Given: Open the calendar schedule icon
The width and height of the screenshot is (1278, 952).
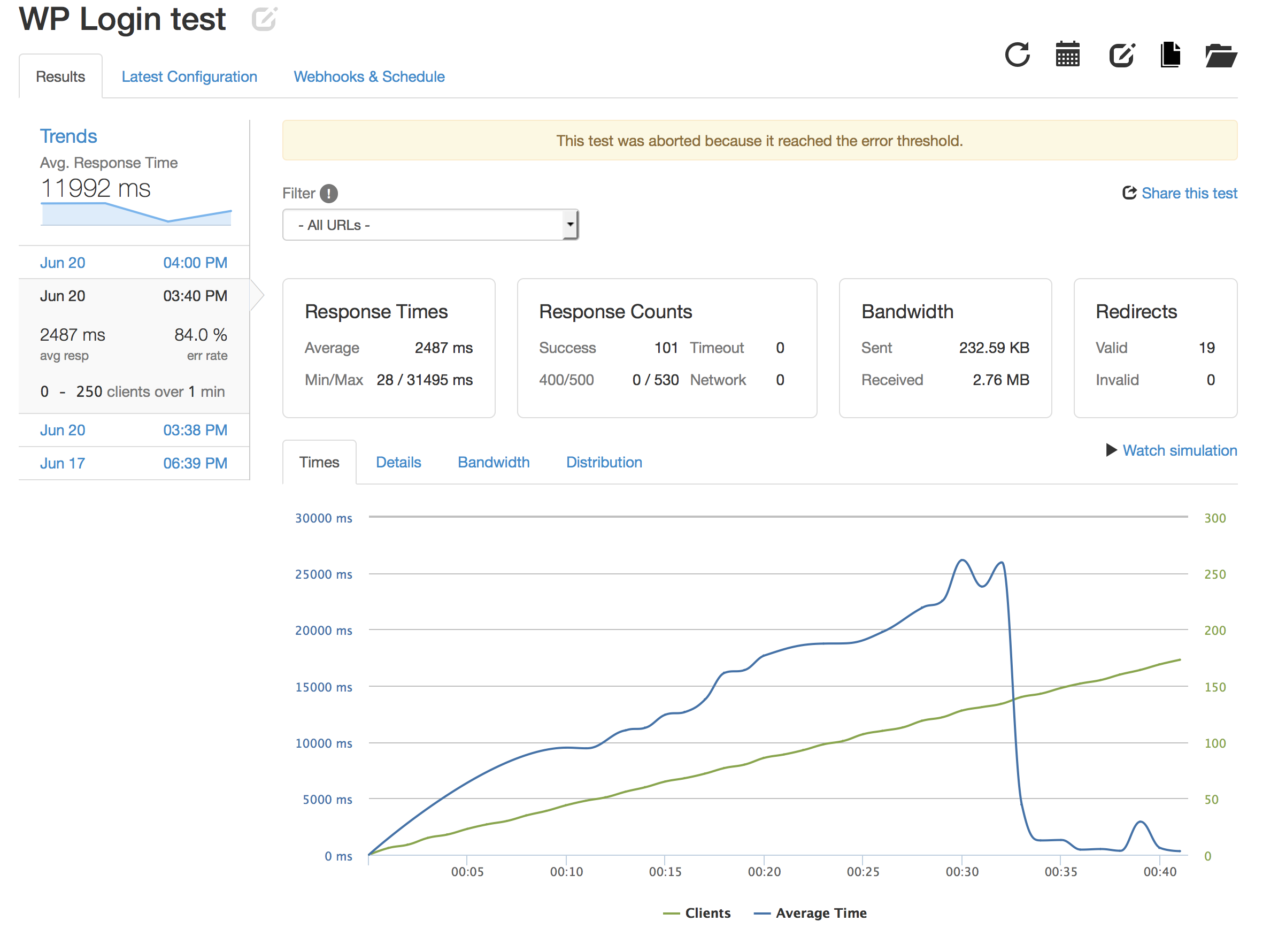Looking at the screenshot, I should 1067,55.
